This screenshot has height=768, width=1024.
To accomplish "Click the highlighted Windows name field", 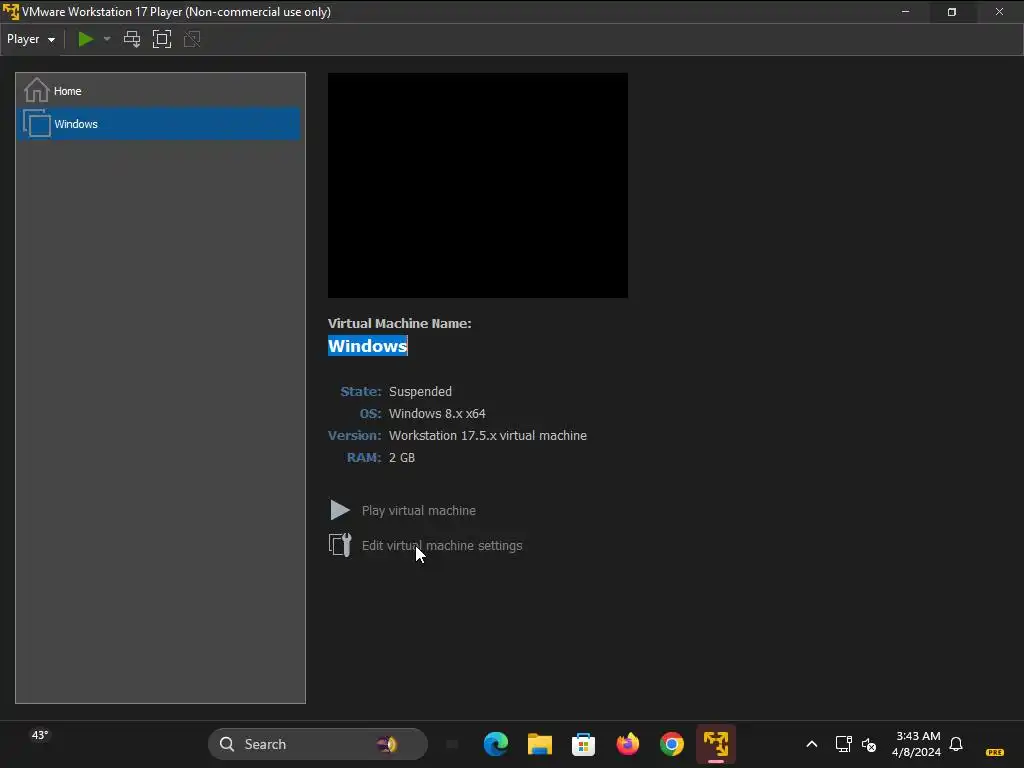I will click(368, 346).
